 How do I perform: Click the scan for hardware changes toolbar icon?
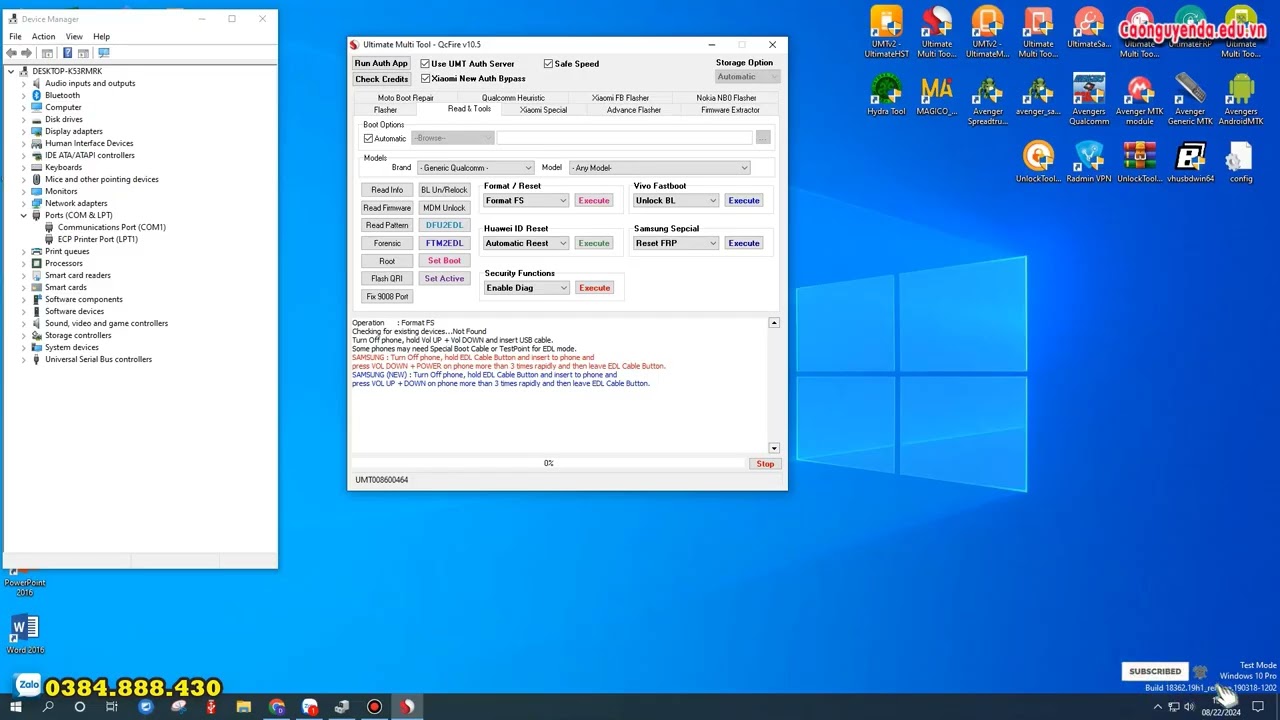(x=103, y=53)
